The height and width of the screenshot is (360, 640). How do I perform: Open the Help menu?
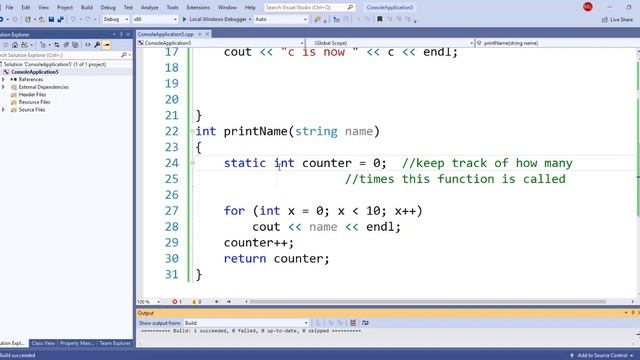(x=250, y=7)
